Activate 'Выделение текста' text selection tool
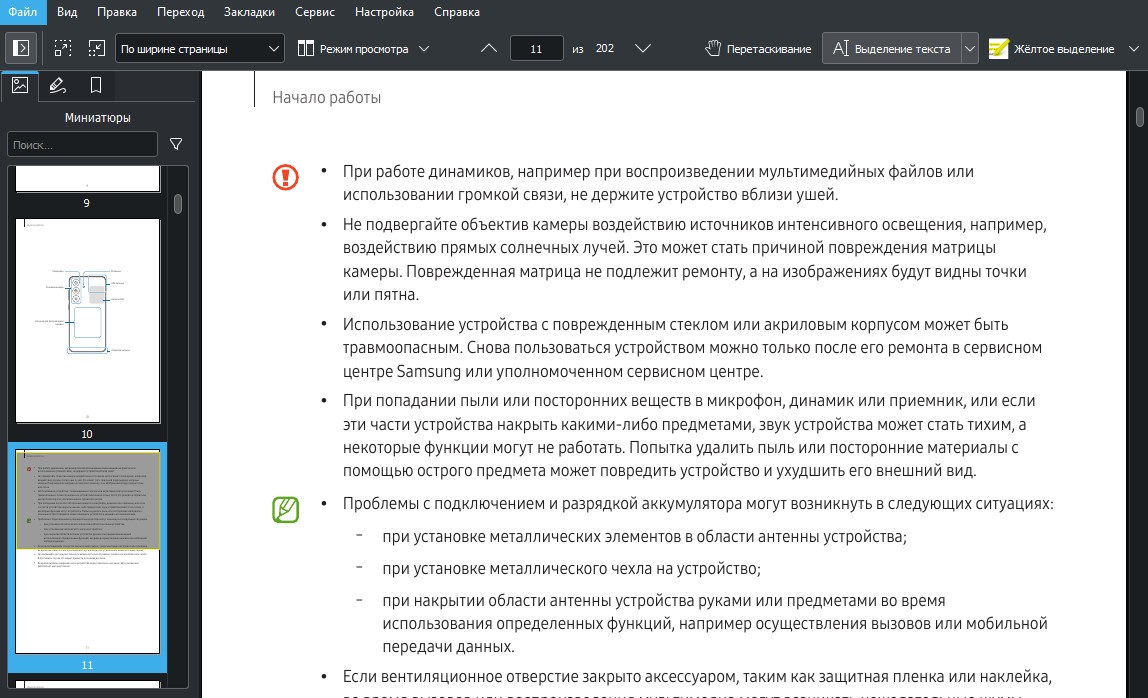 click(x=892, y=48)
